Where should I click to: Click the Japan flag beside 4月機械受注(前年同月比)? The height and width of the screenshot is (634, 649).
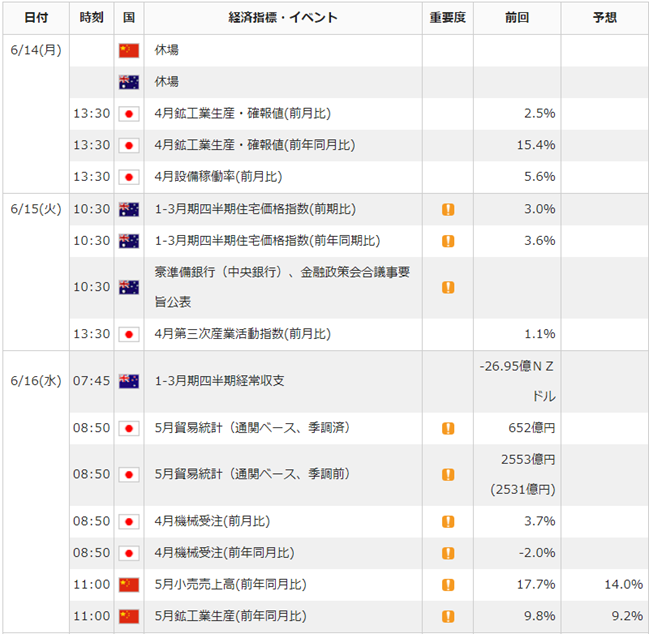129,553
